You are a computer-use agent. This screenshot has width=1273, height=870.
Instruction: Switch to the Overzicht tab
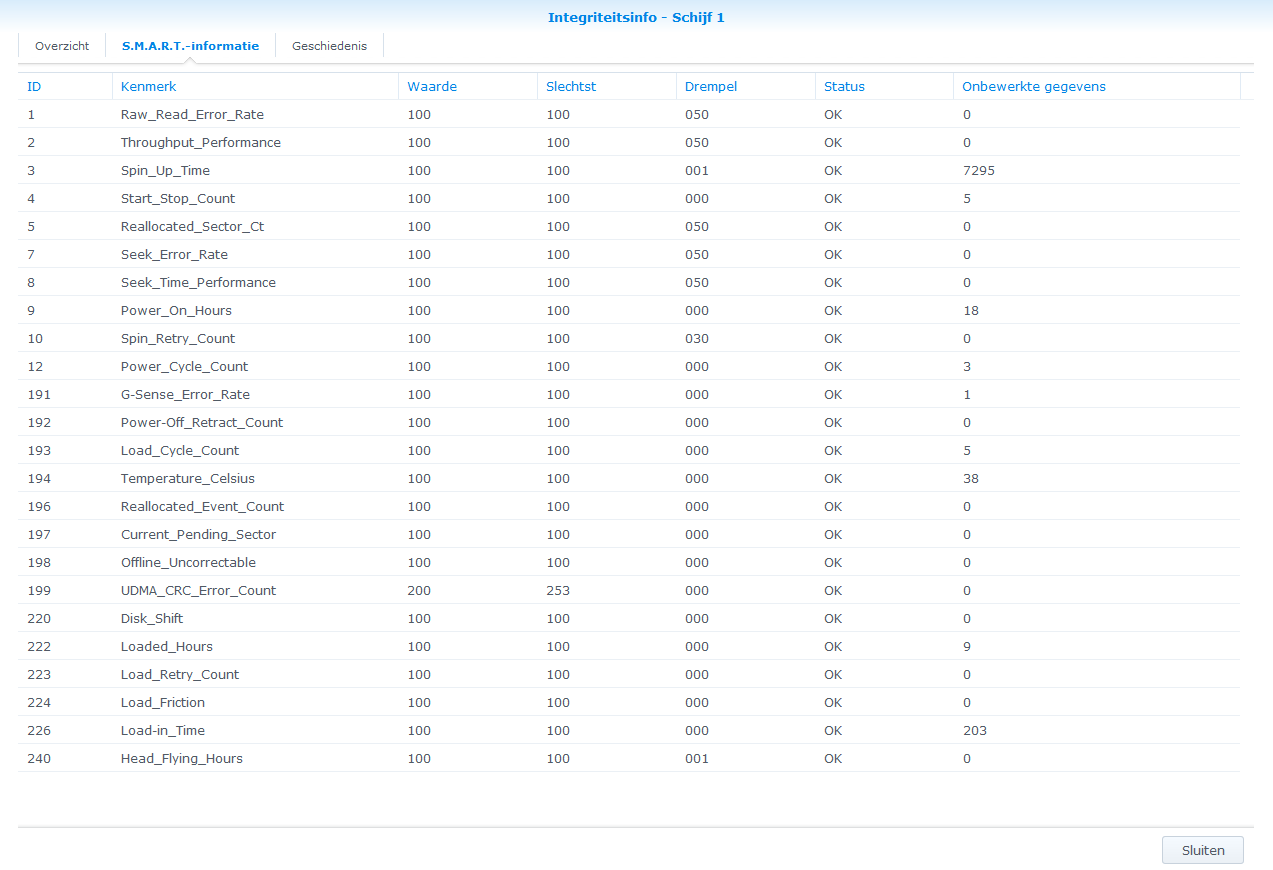(x=62, y=46)
